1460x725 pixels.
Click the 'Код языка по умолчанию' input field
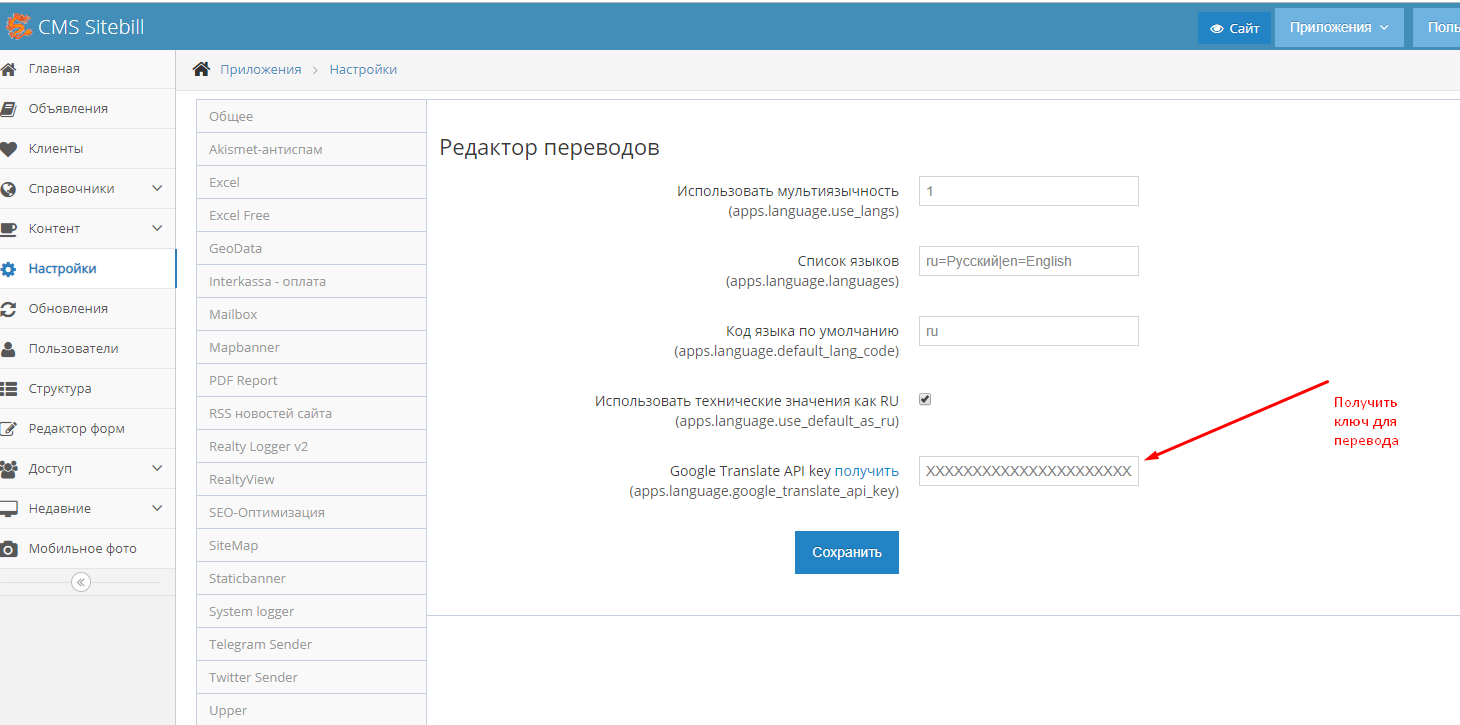coord(1029,331)
